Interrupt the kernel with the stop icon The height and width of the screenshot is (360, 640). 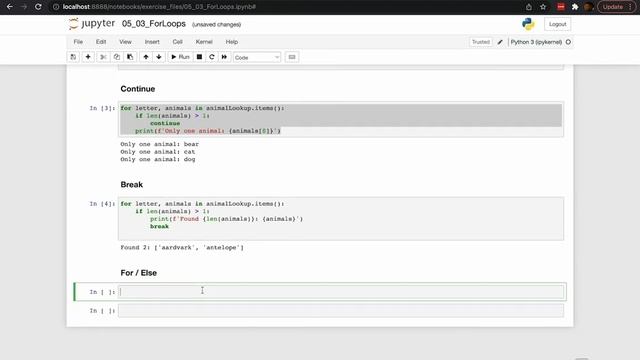coord(199,57)
